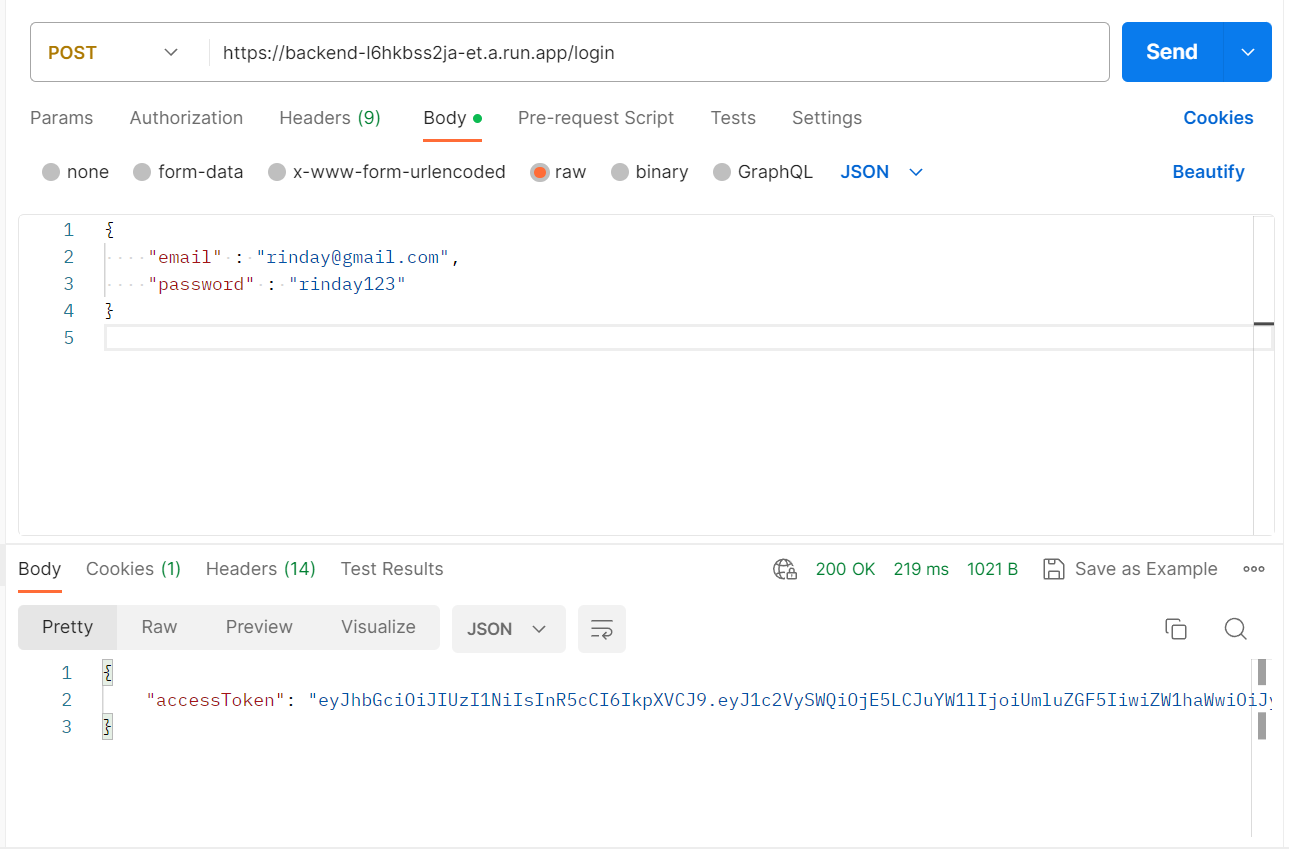Open the response format dropdown
The height and width of the screenshot is (856, 1289).
coord(508,629)
